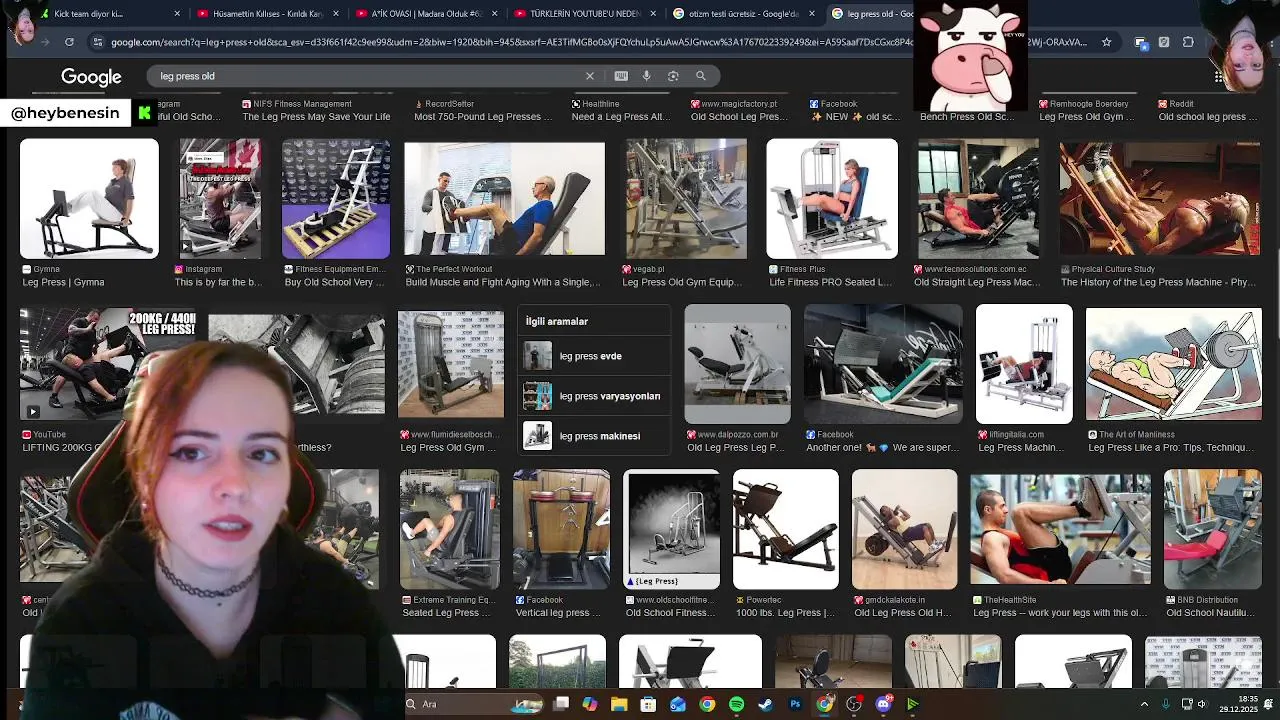Open the Physical Culture Study image
Viewport: 1280px width, 720px height.
(1160, 199)
